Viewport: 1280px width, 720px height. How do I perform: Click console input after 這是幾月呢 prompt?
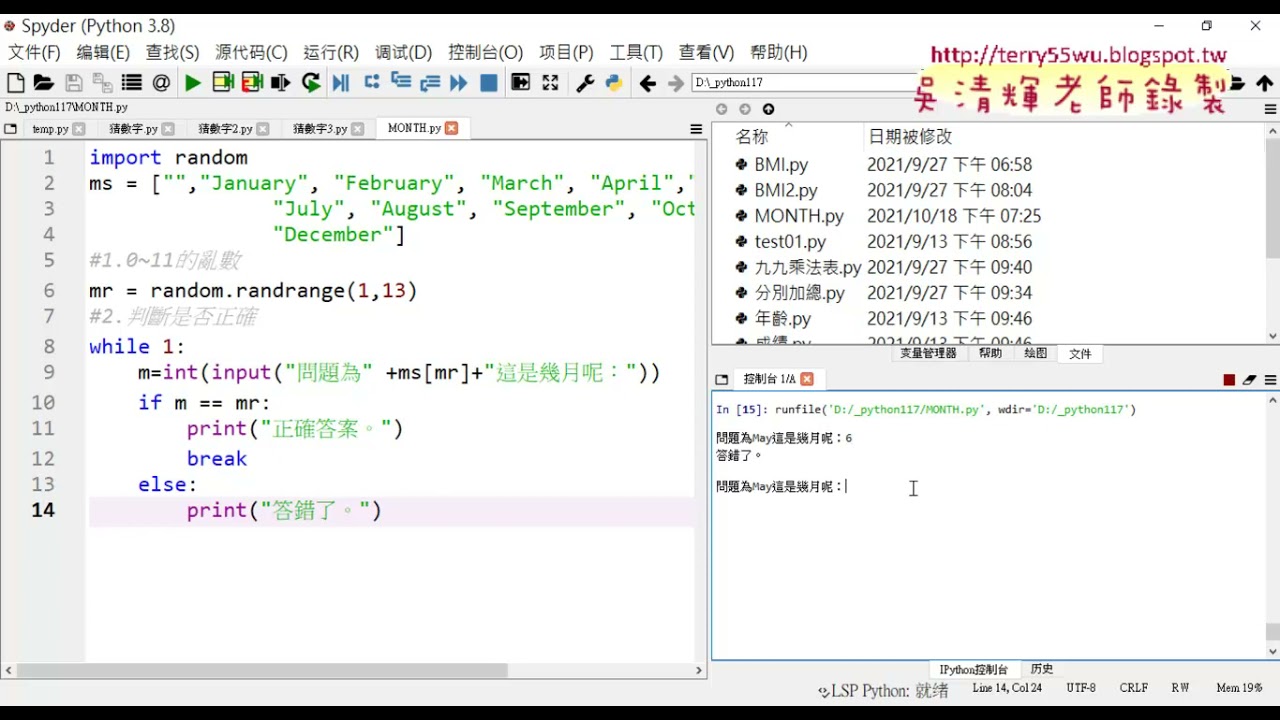[x=848, y=487]
